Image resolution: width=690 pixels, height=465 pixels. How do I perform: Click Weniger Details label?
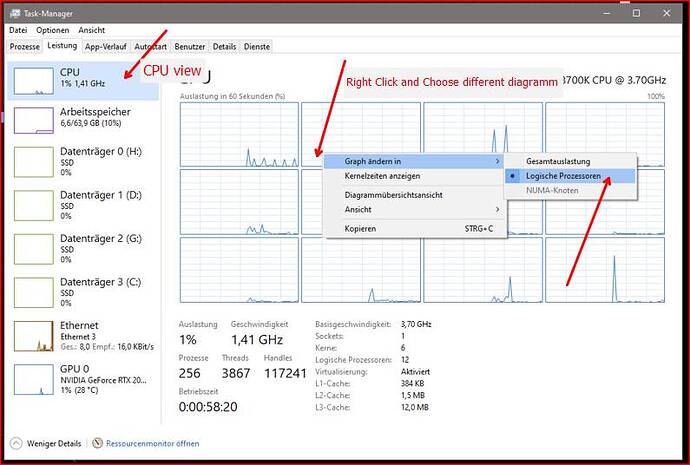(x=54, y=443)
